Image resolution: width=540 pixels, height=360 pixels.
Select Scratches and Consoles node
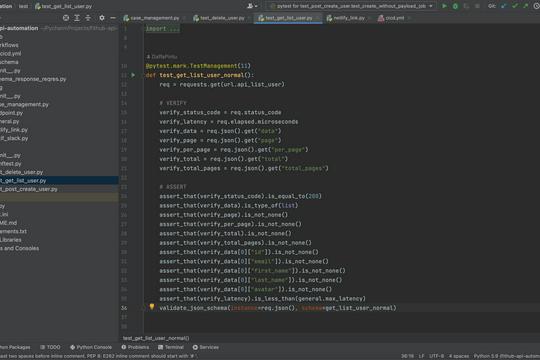pos(19,248)
